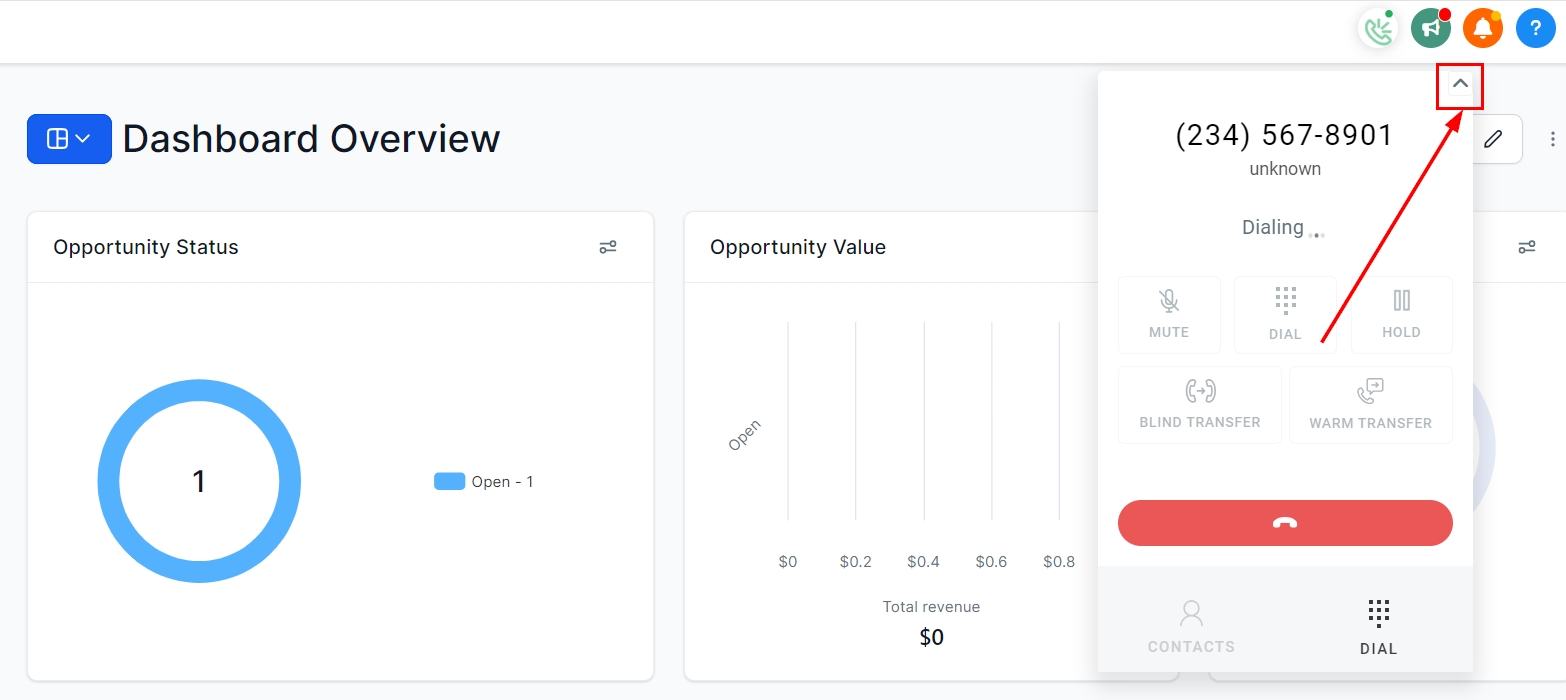Open the megaphone announcements icon
This screenshot has height=700, width=1566.
tap(1431, 29)
